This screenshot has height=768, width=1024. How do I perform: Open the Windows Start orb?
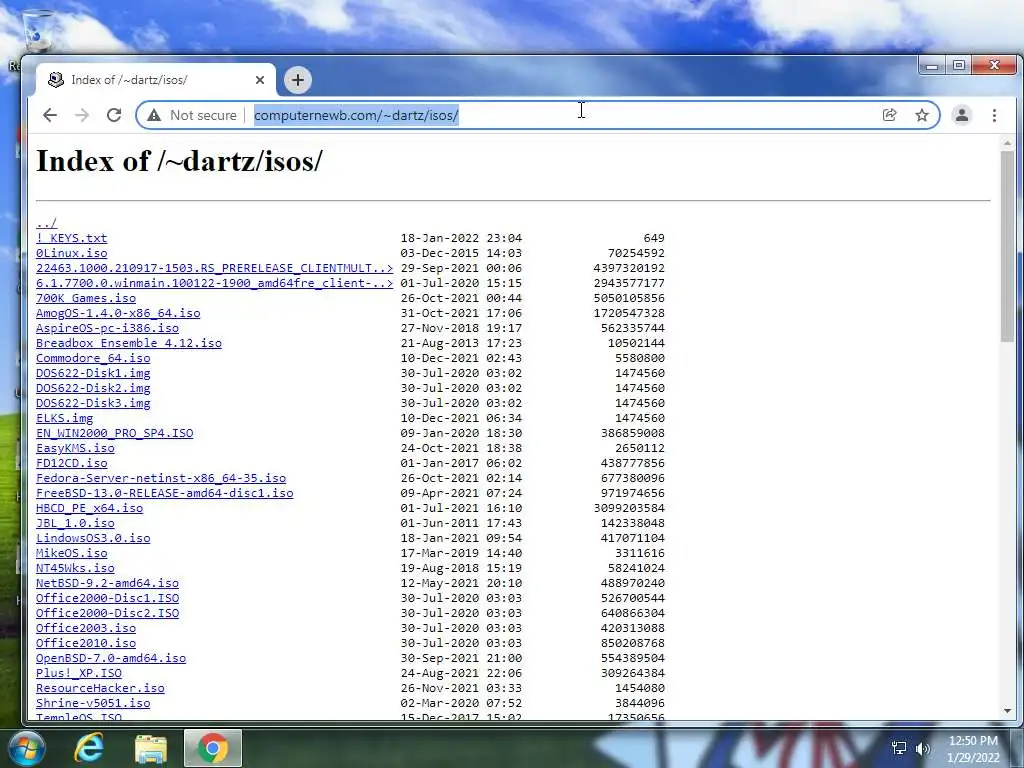26,748
